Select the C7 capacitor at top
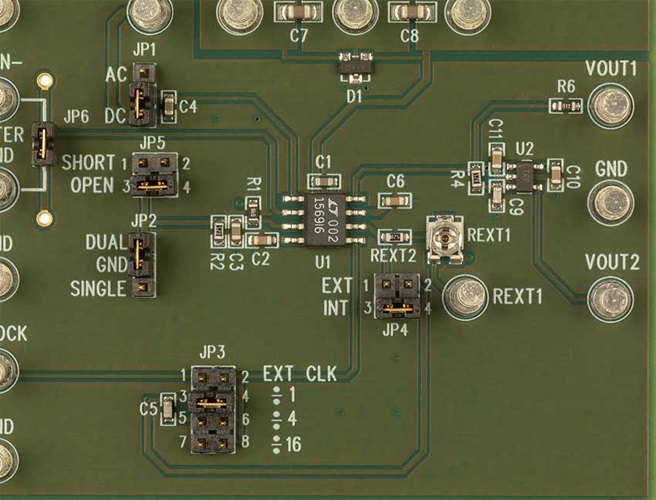The image size is (656, 500). [x=298, y=13]
